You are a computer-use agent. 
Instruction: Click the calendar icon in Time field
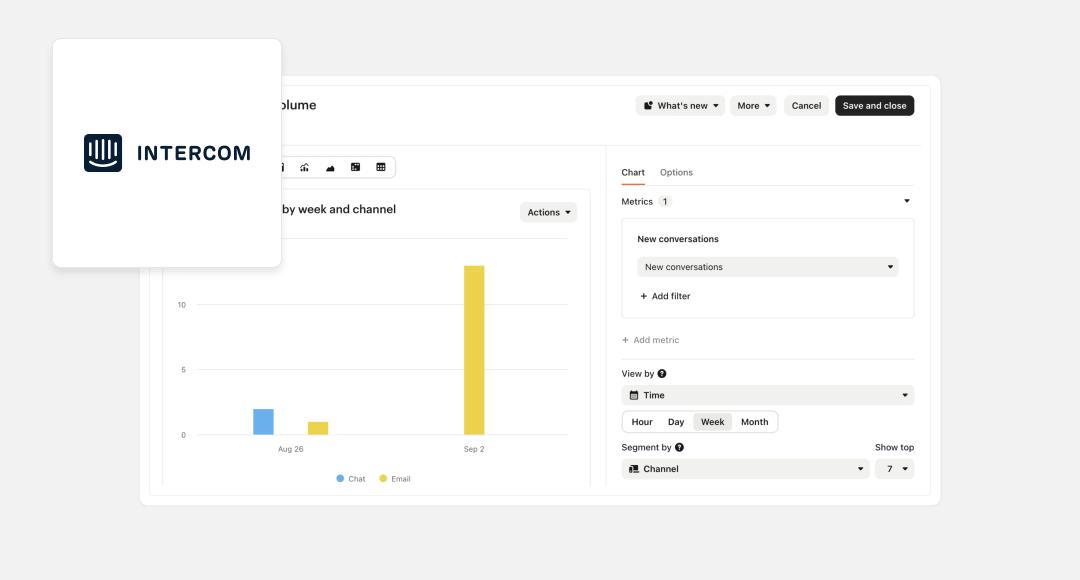pos(634,395)
